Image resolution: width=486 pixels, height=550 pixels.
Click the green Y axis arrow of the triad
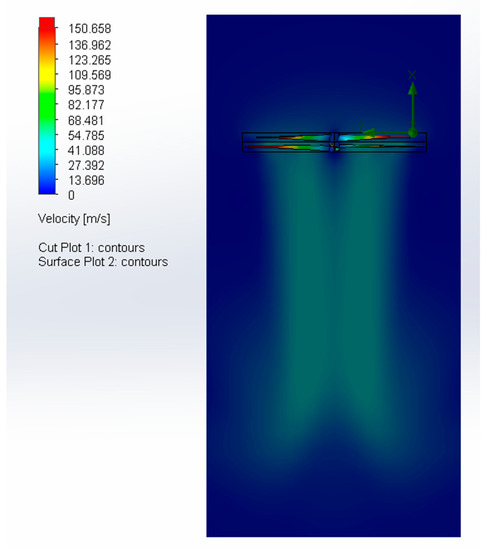coord(386,133)
